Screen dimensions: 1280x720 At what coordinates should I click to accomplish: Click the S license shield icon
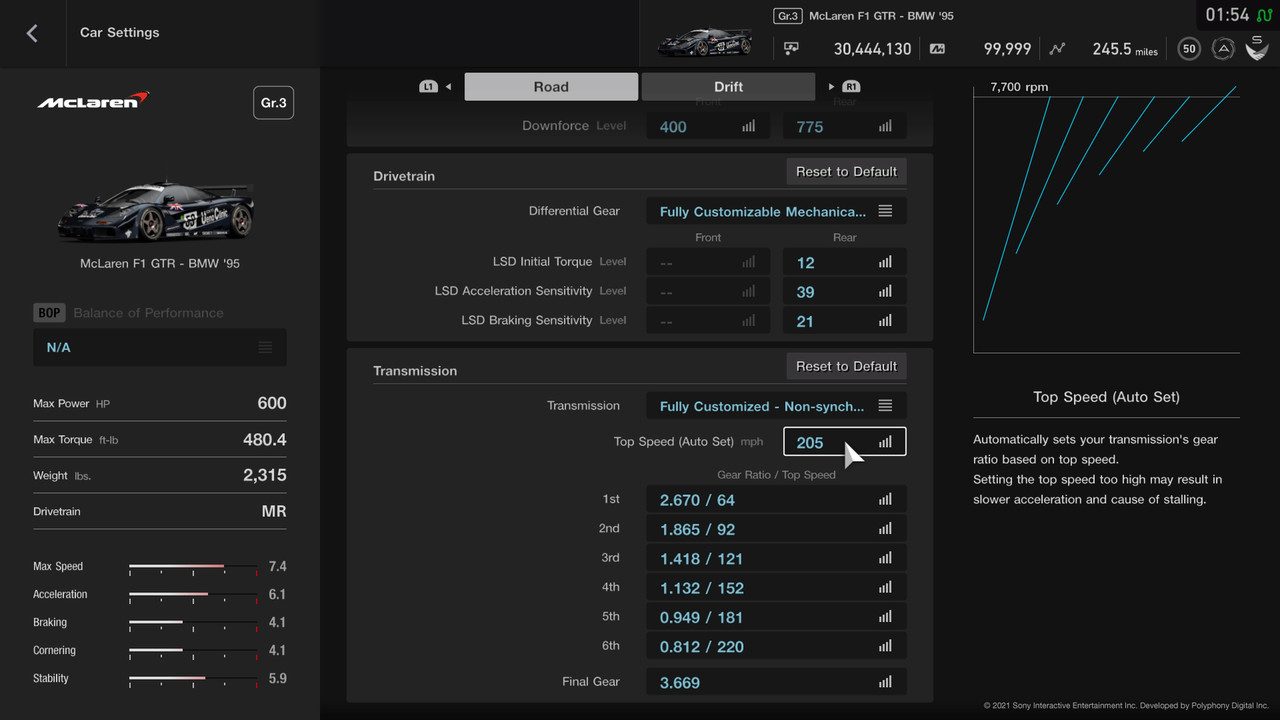(x=1257, y=47)
